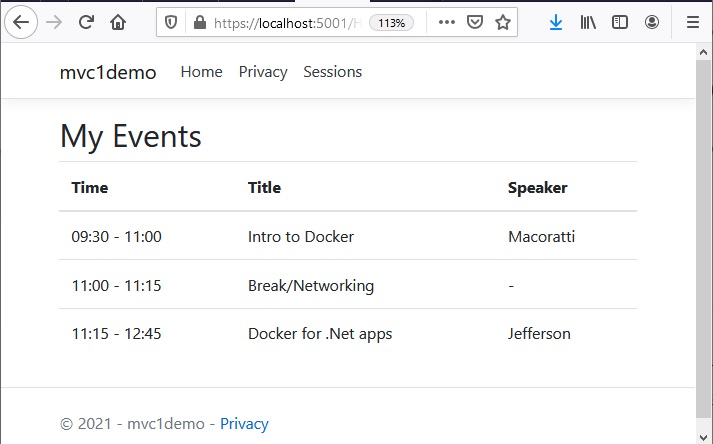Image resolution: width=713 pixels, height=444 pixels.
Task: Click the forward navigation arrow
Action: (54, 22)
